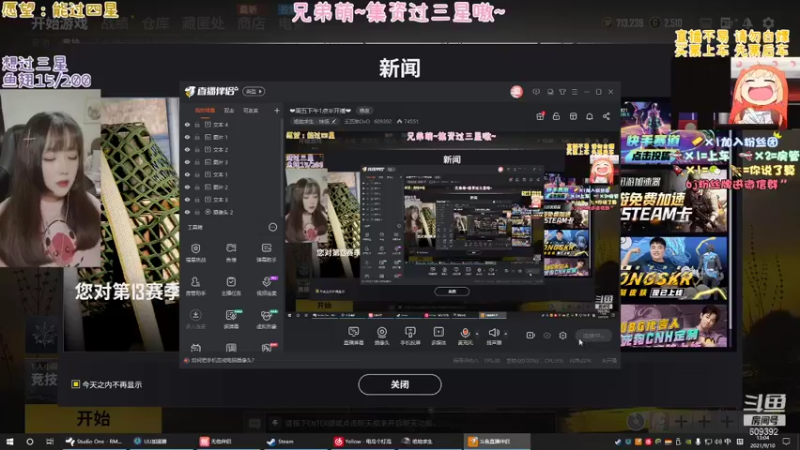This screenshot has height=450, width=800.
Task: Open notifications bell in the companion
Action: coord(589,116)
